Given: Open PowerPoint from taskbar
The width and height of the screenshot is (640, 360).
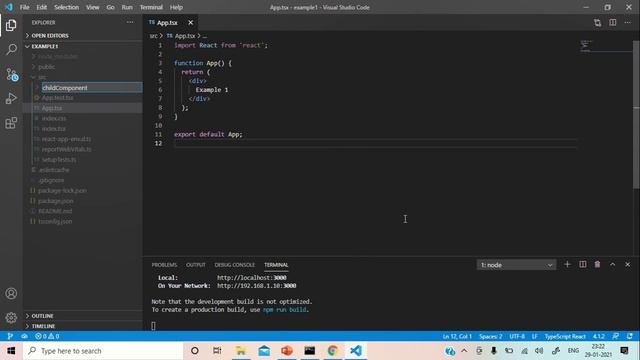Looking at the screenshot, I should pos(287,351).
